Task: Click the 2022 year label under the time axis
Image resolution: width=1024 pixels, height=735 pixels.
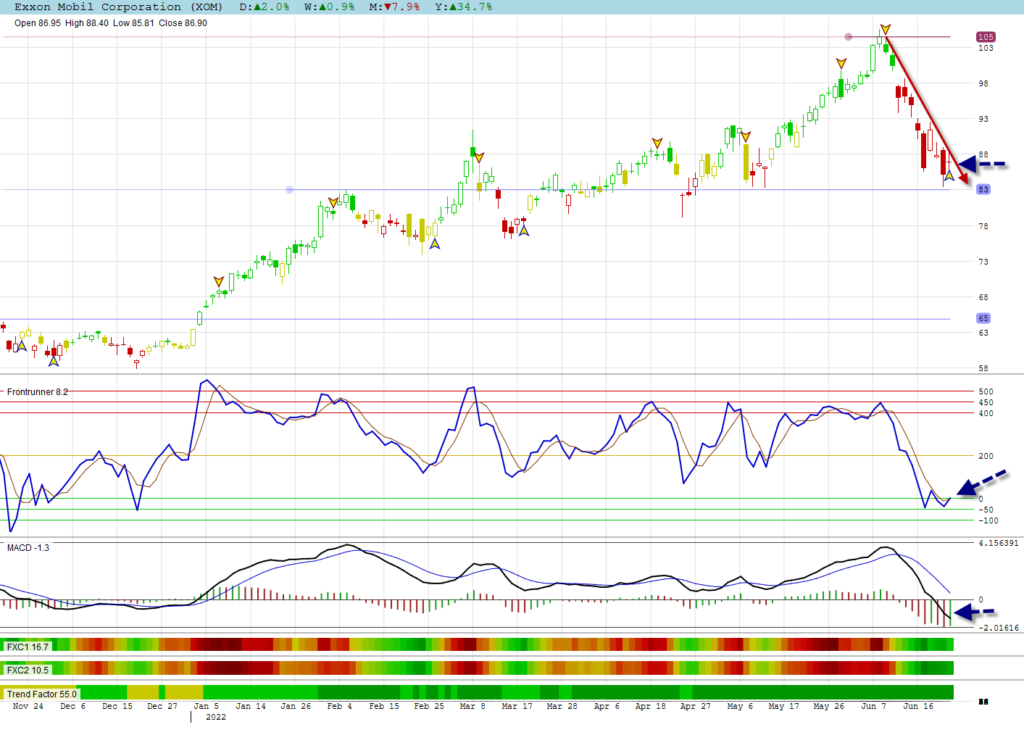Action: click(x=216, y=717)
